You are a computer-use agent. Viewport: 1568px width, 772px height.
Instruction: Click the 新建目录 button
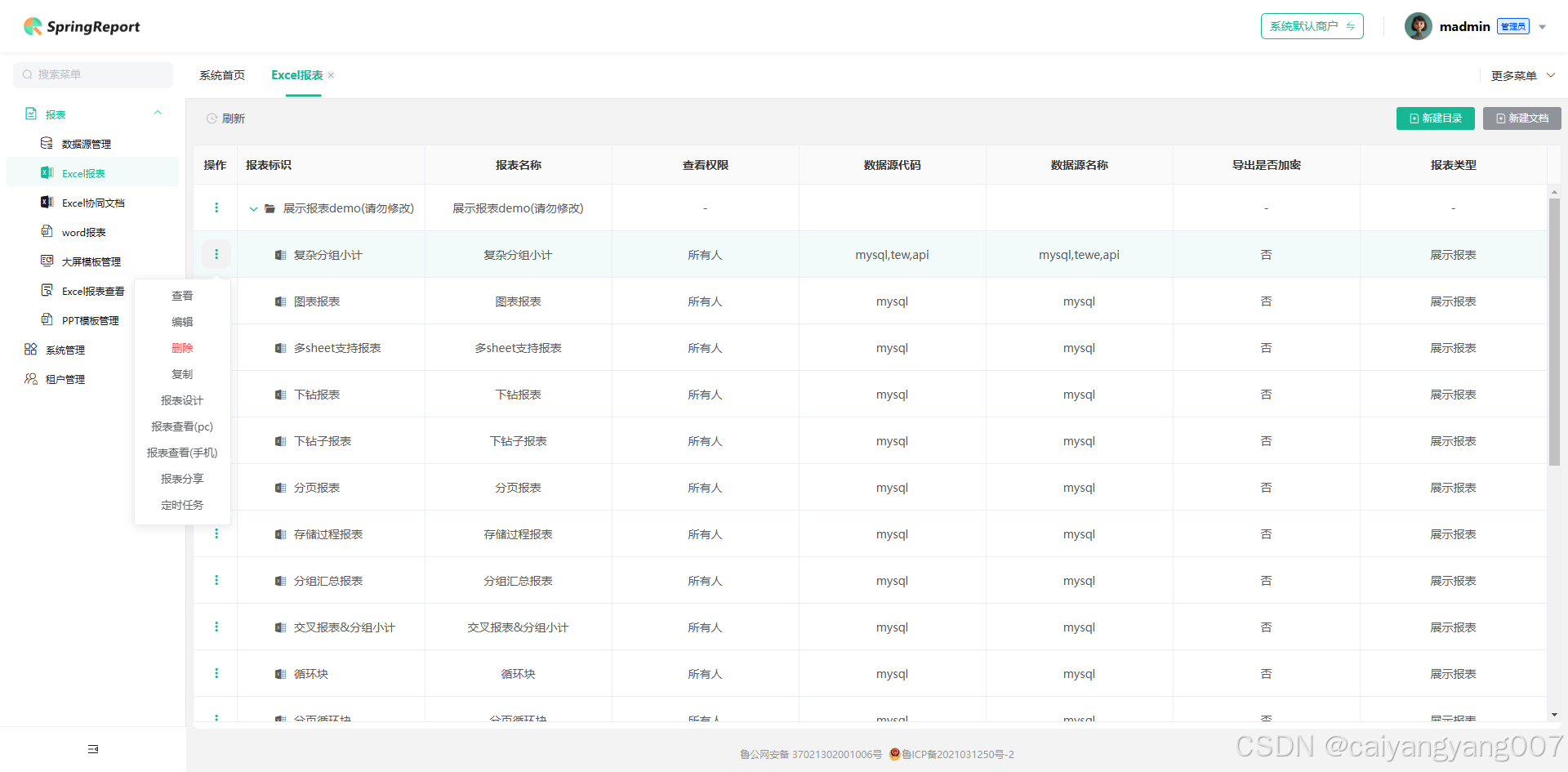pyautogui.click(x=1435, y=118)
